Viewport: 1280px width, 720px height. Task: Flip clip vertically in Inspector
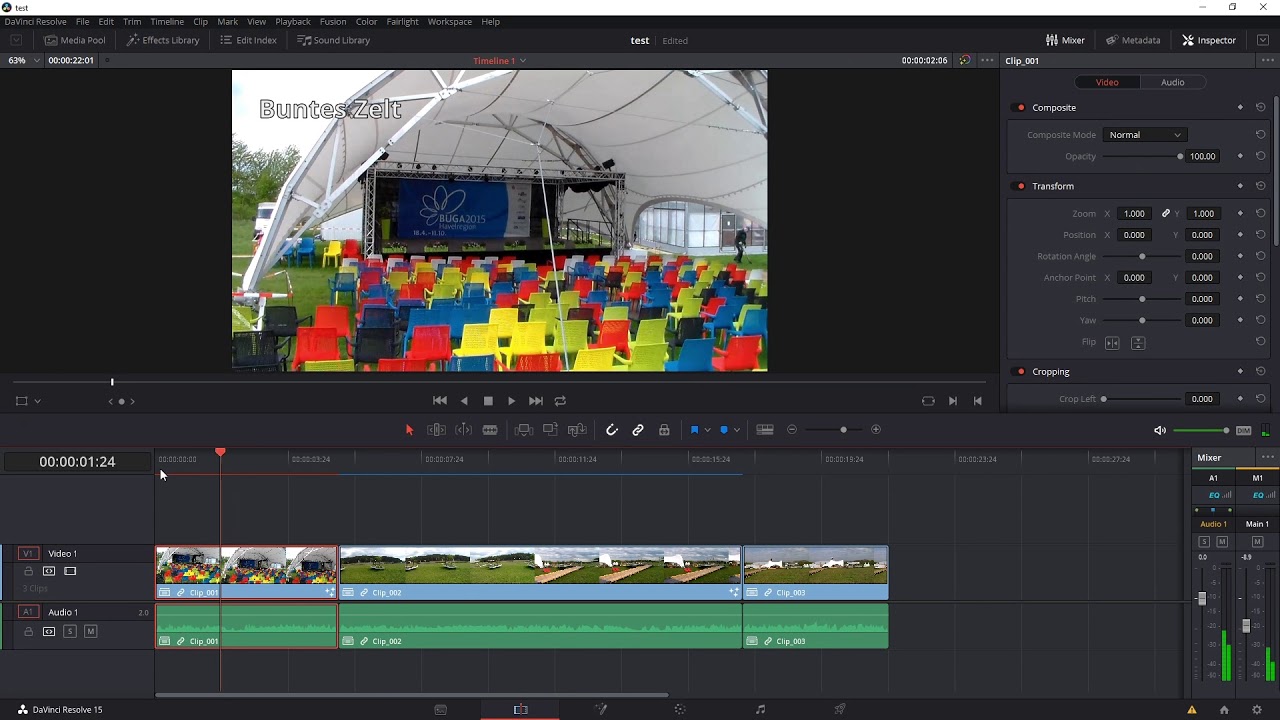(1138, 342)
